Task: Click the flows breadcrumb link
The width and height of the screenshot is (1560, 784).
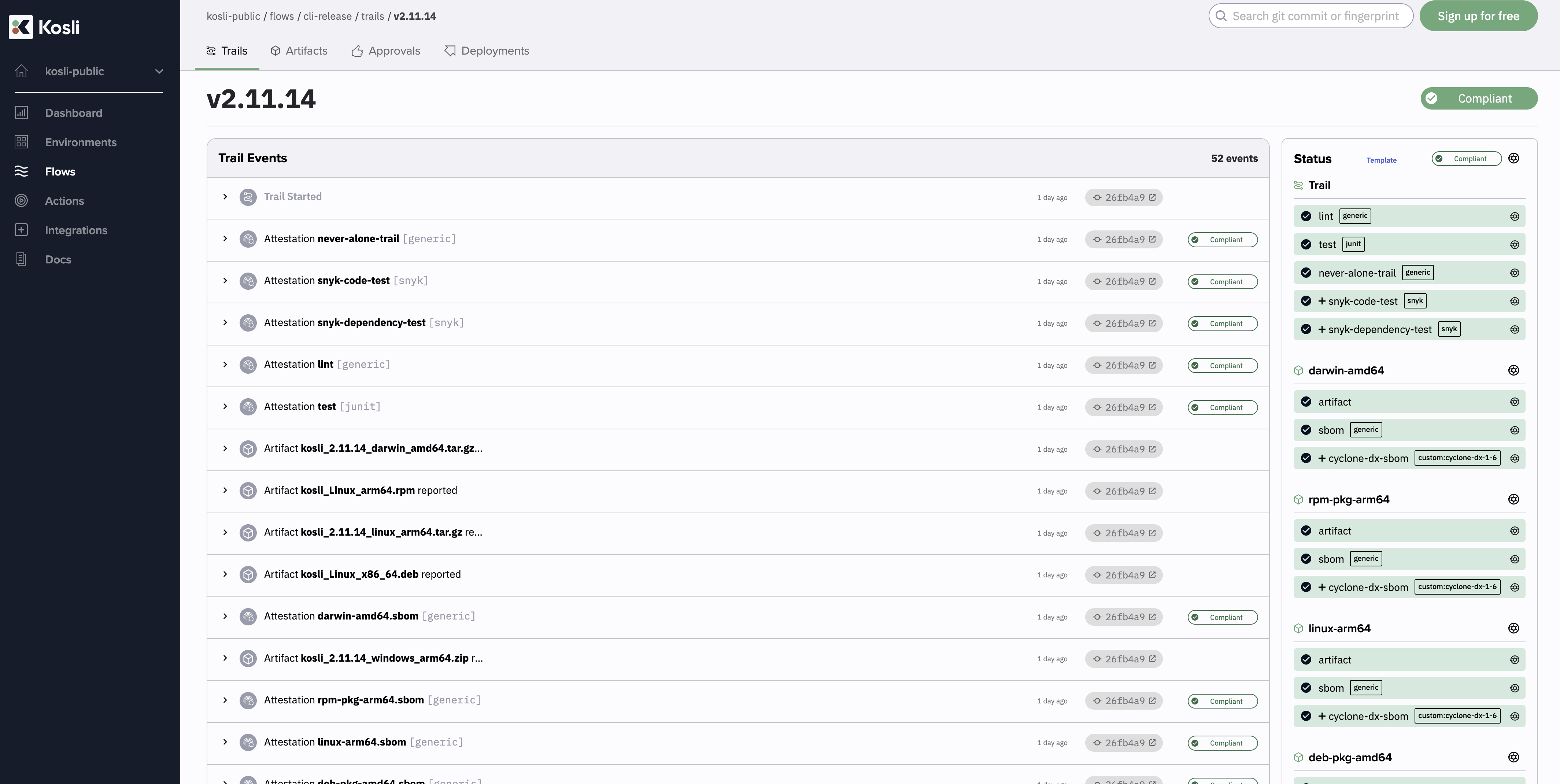Action: coord(282,16)
